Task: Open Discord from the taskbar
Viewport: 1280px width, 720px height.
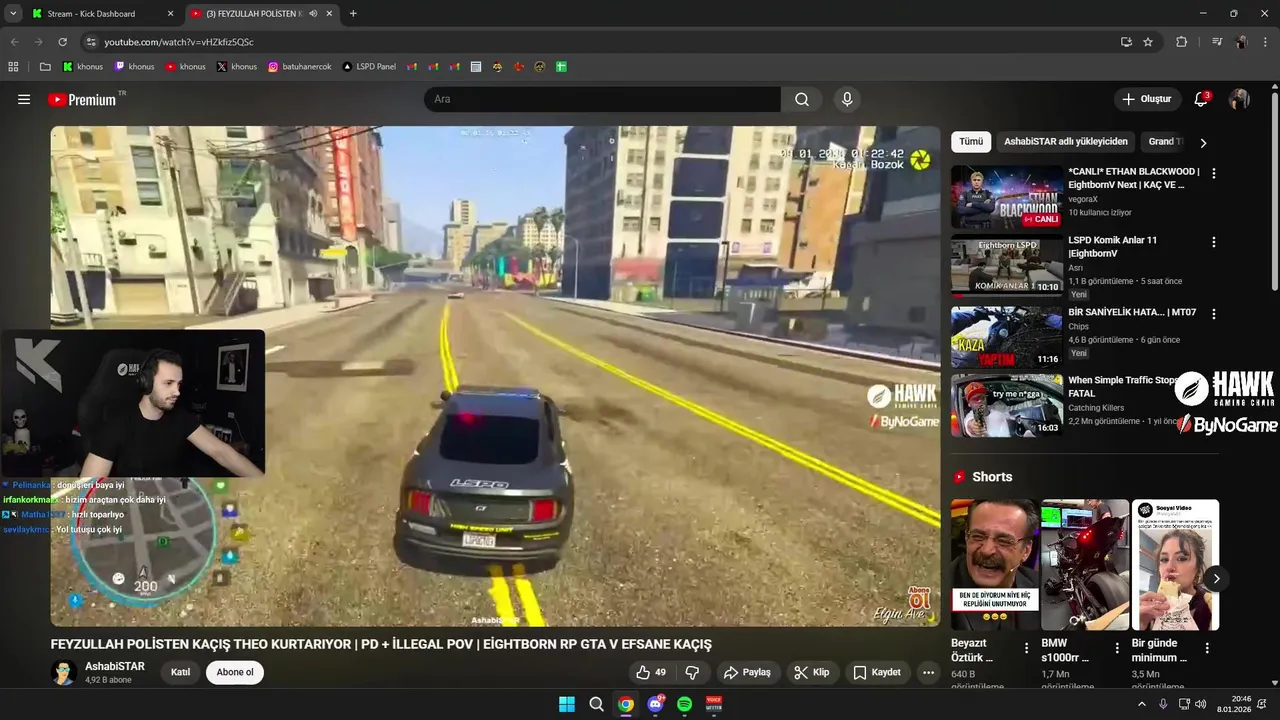Action: click(655, 704)
